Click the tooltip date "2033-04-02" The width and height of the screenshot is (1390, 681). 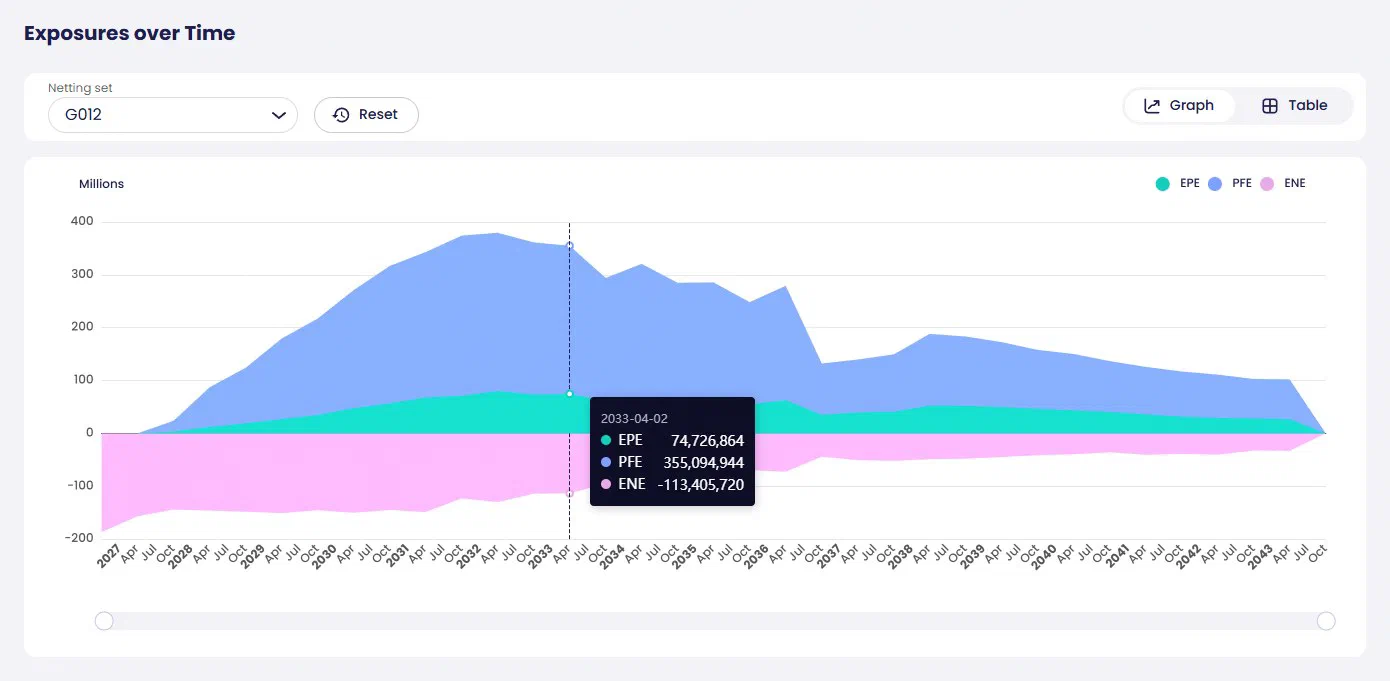tap(634, 419)
